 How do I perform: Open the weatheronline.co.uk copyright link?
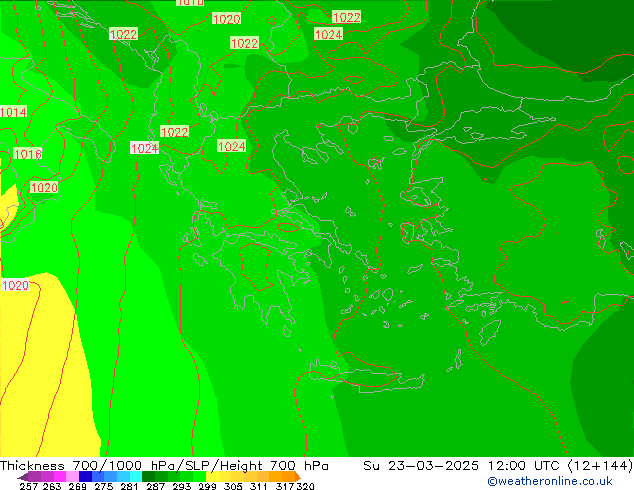coord(550,481)
